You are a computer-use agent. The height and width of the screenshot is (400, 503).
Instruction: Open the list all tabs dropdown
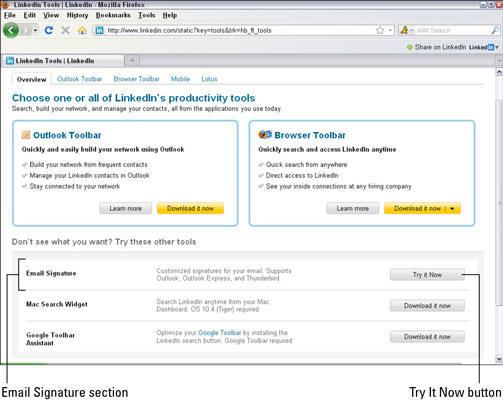[x=499, y=61]
